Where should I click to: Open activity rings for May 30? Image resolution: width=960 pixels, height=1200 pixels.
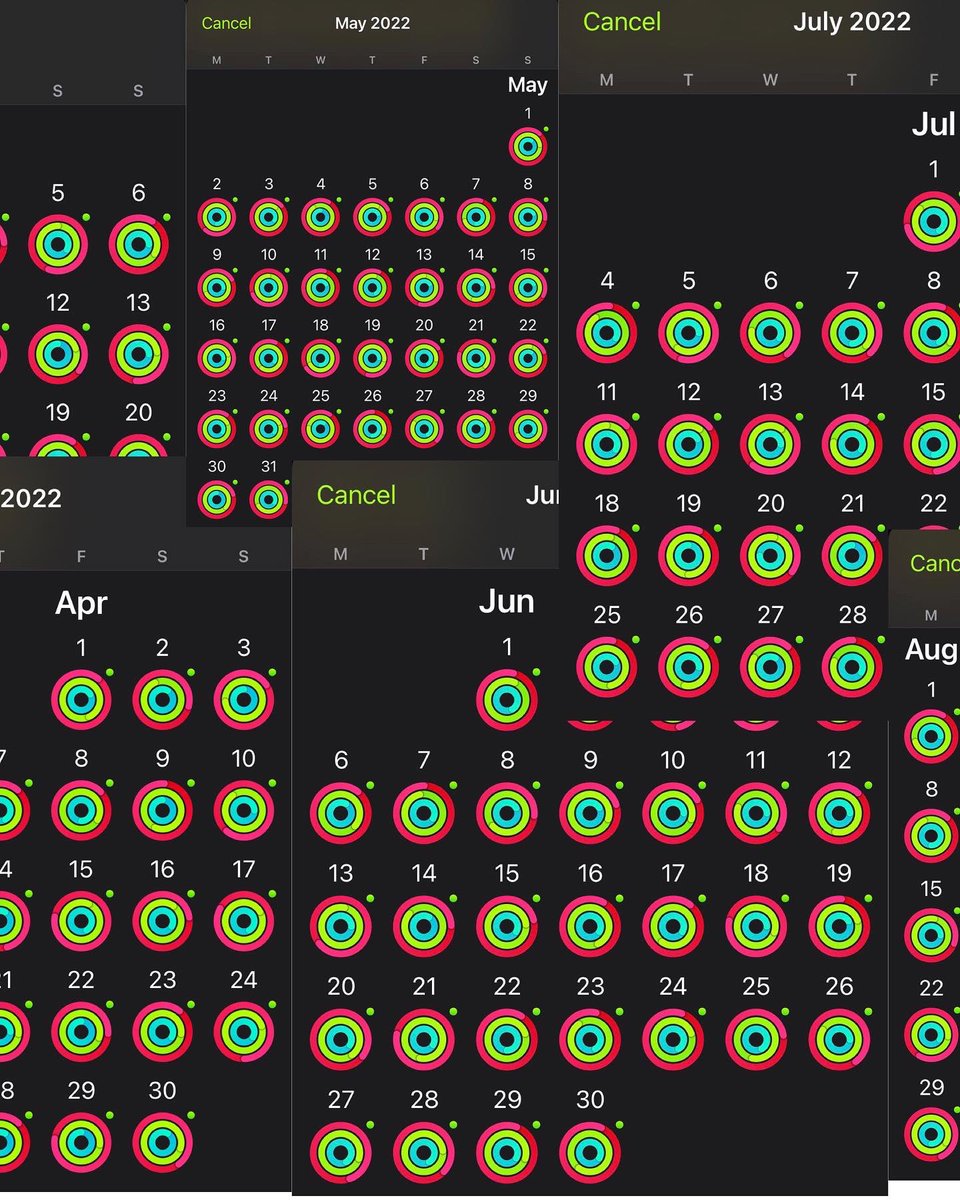pos(216,498)
